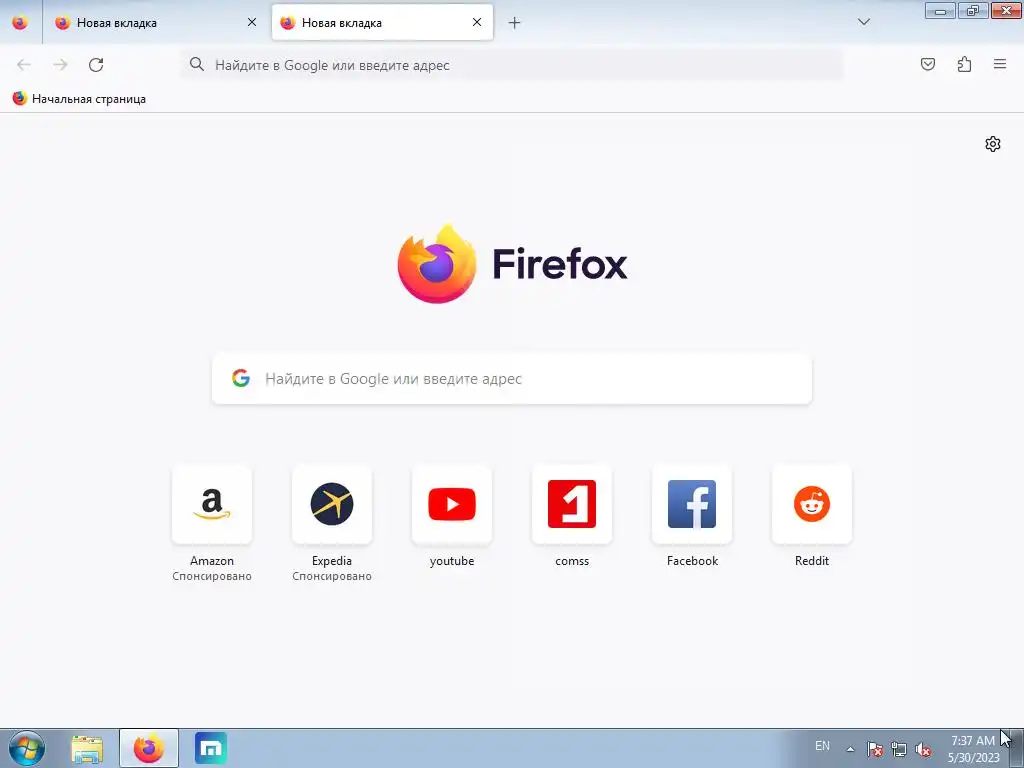Viewport: 1024px width, 768px height.
Task: Click the Google G icon in search box
Action: pyautogui.click(x=241, y=378)
